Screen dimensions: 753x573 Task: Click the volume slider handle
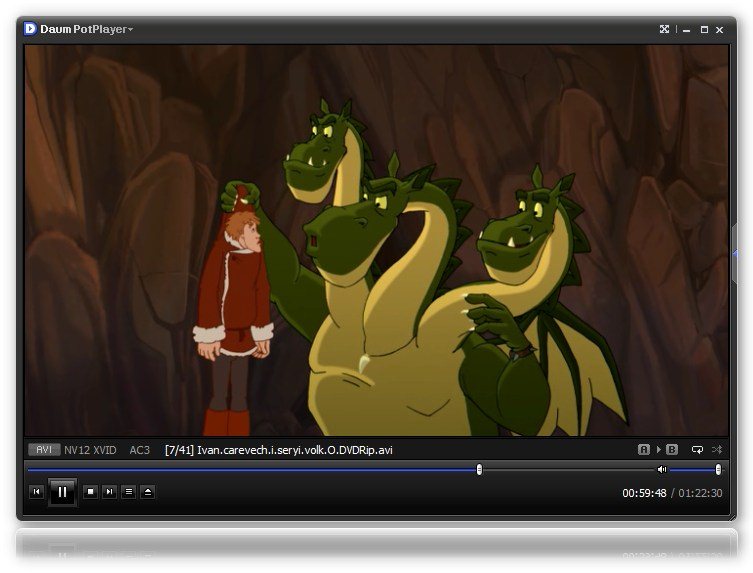coord(718,469)
